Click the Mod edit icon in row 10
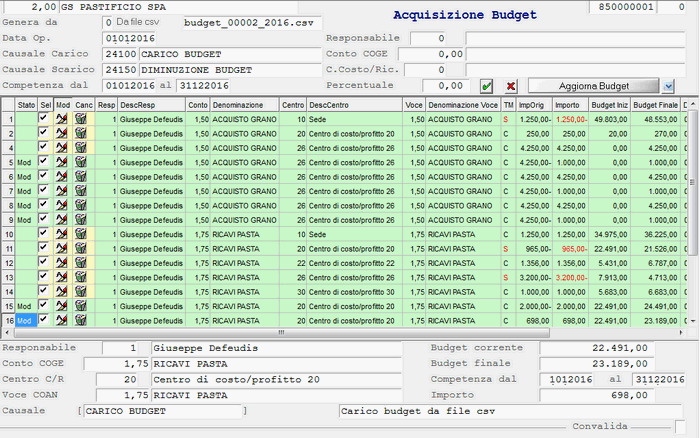Screen dimensions: 700x438 62,234
